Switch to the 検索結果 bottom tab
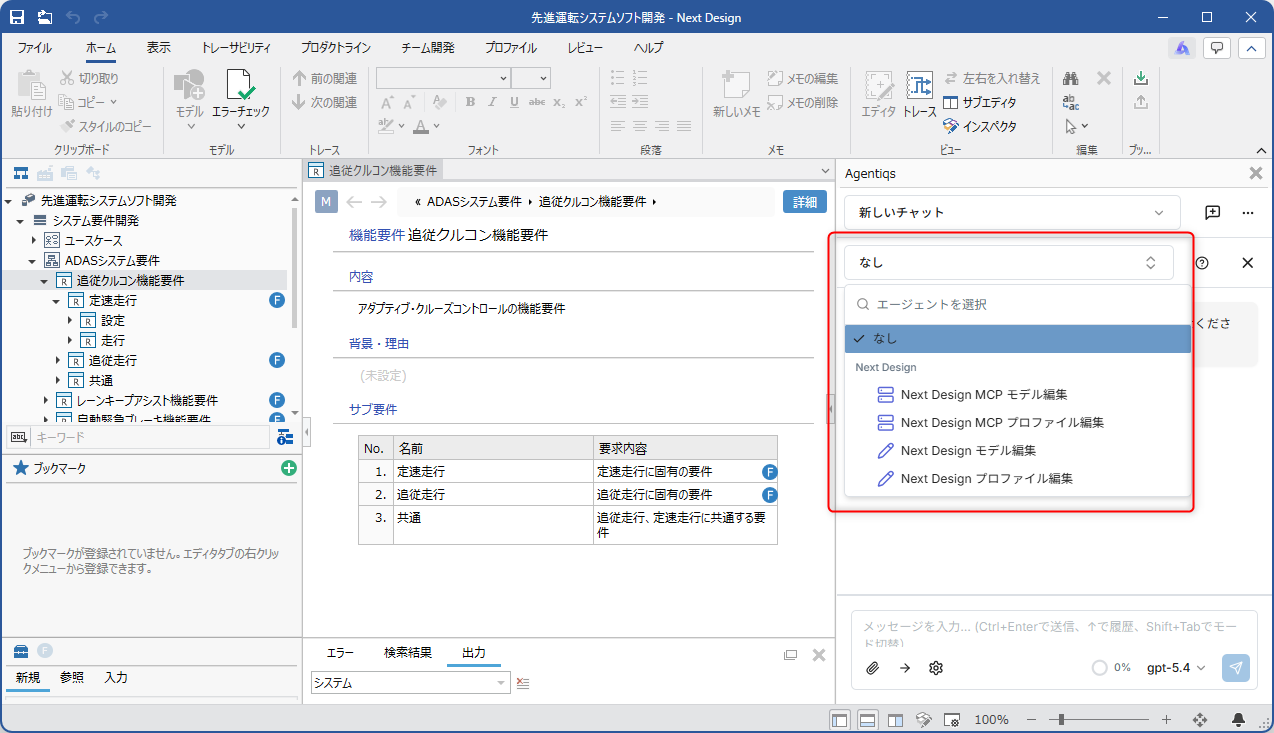Screen dimensions: 1274x733 (408, 653)
